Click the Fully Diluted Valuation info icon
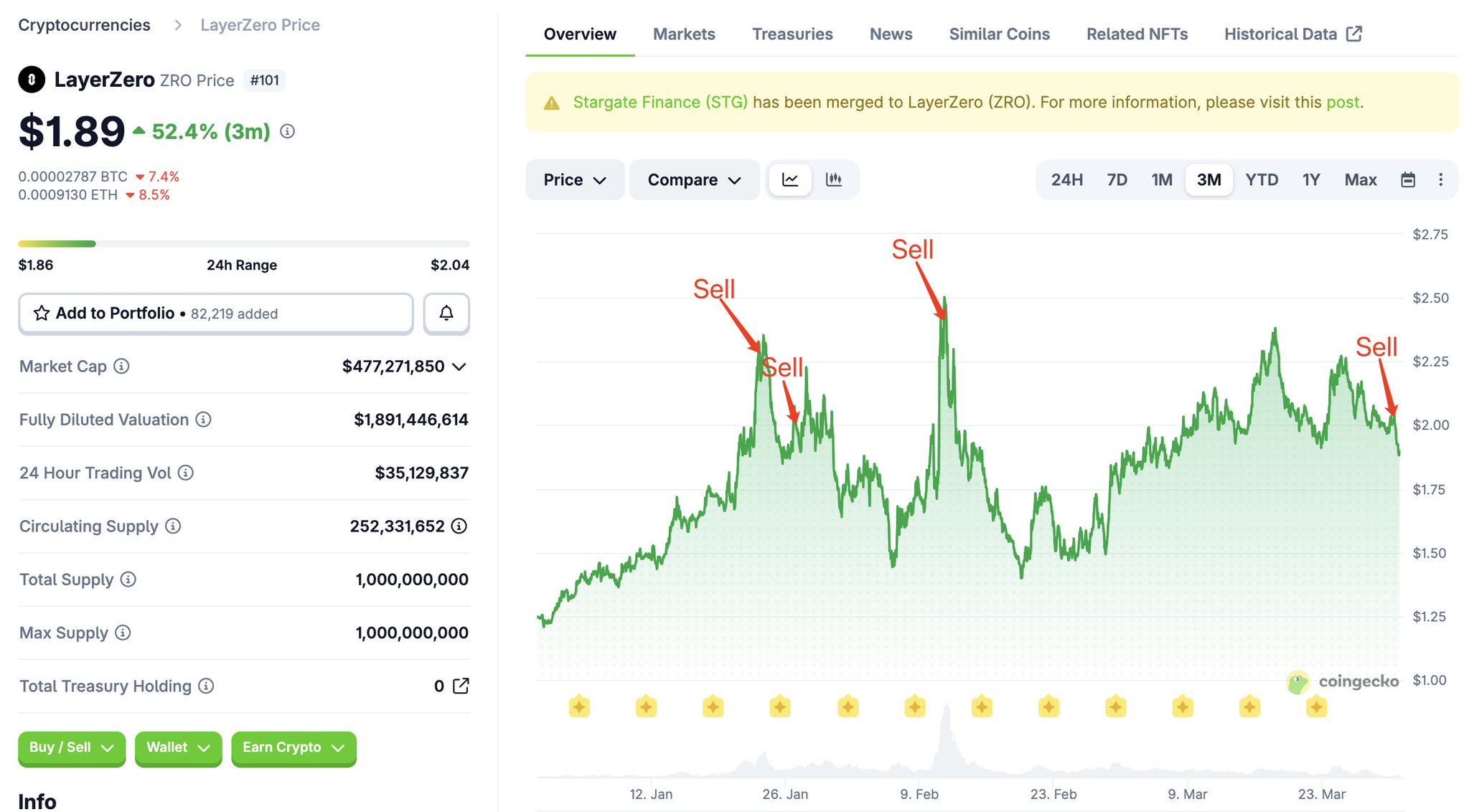This screenshot has width=1469, height=812. pyautogui.click(x=204, y=420)
